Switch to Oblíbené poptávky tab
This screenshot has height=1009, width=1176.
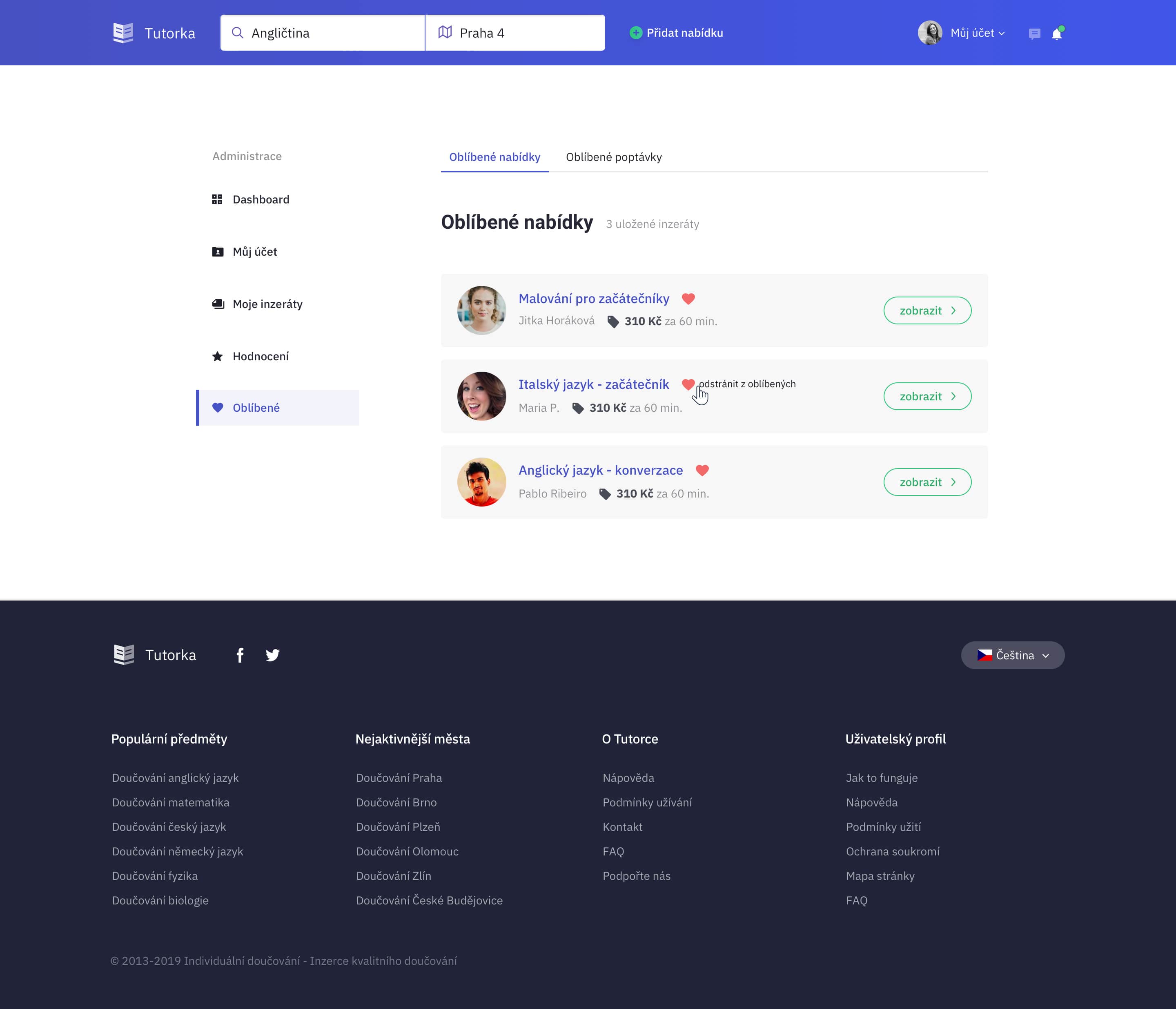tap(614, 157)
